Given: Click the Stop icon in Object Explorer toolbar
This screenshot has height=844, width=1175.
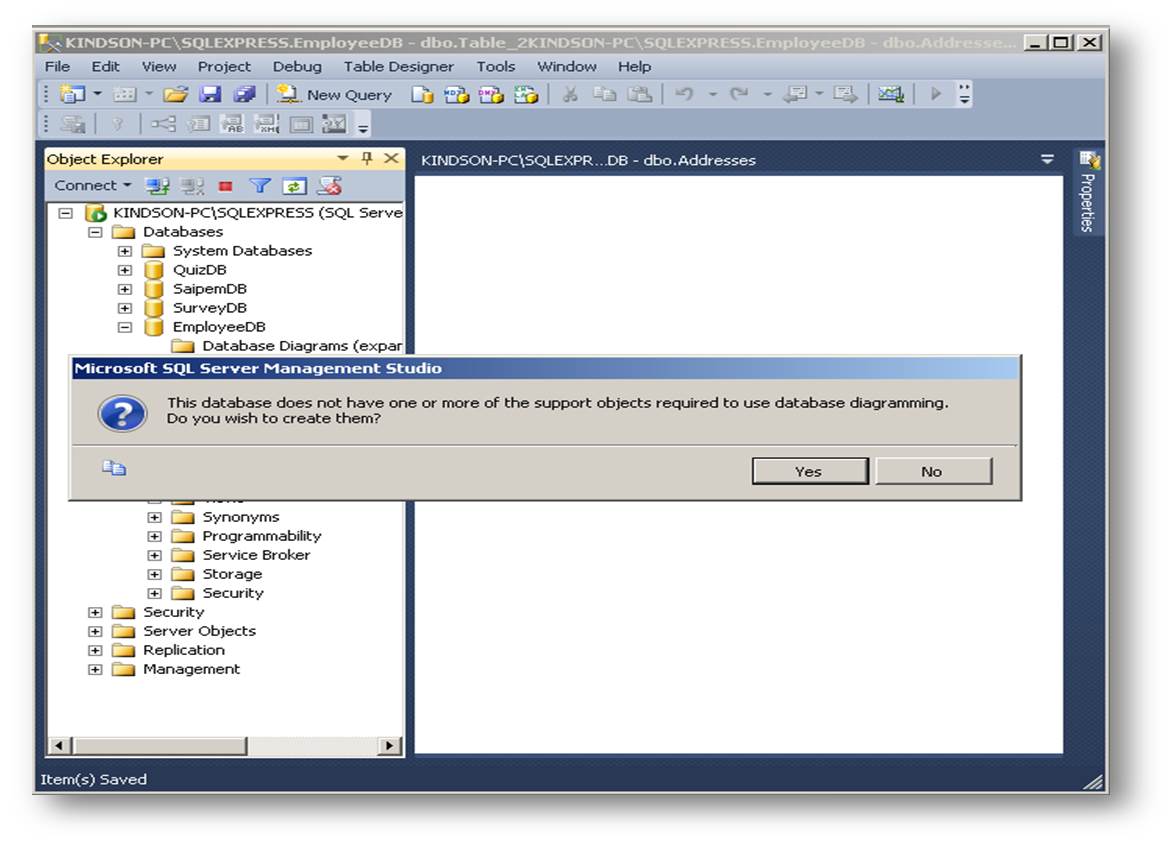Looking at the screenshot, I should pyautogui.click(x=226, y=185).
